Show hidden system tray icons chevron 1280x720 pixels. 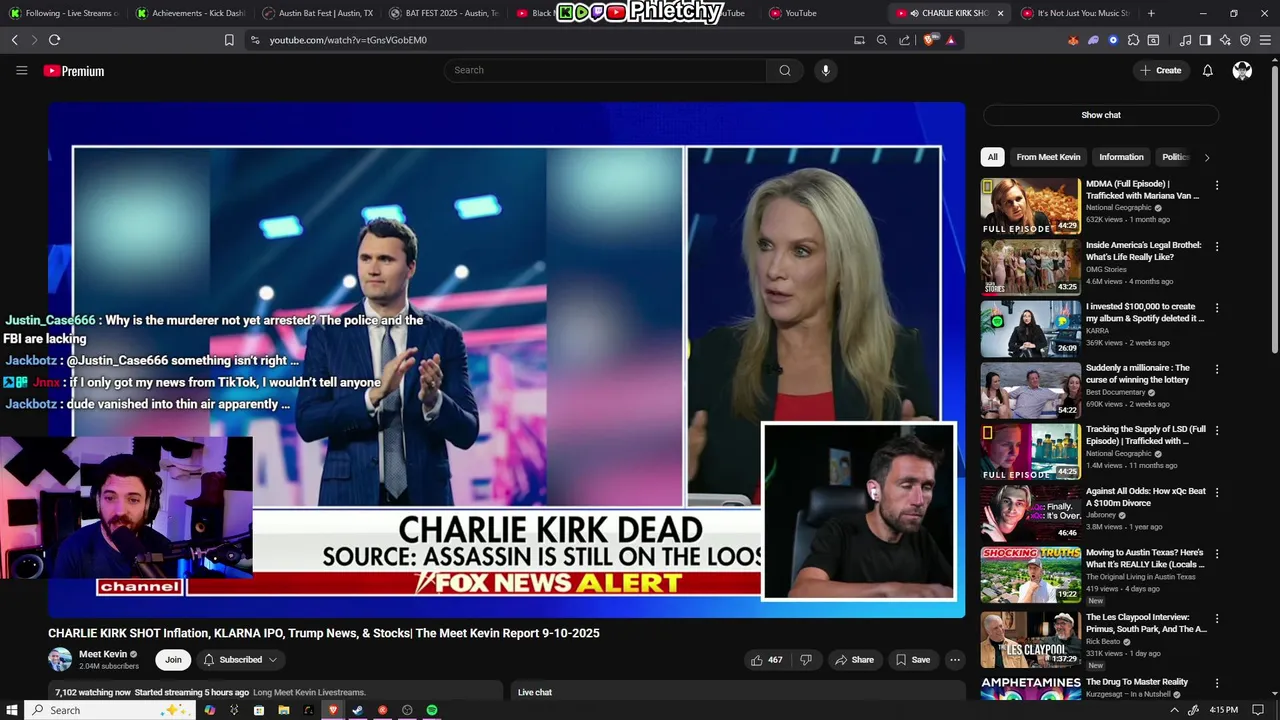[x=1174, y=710]
